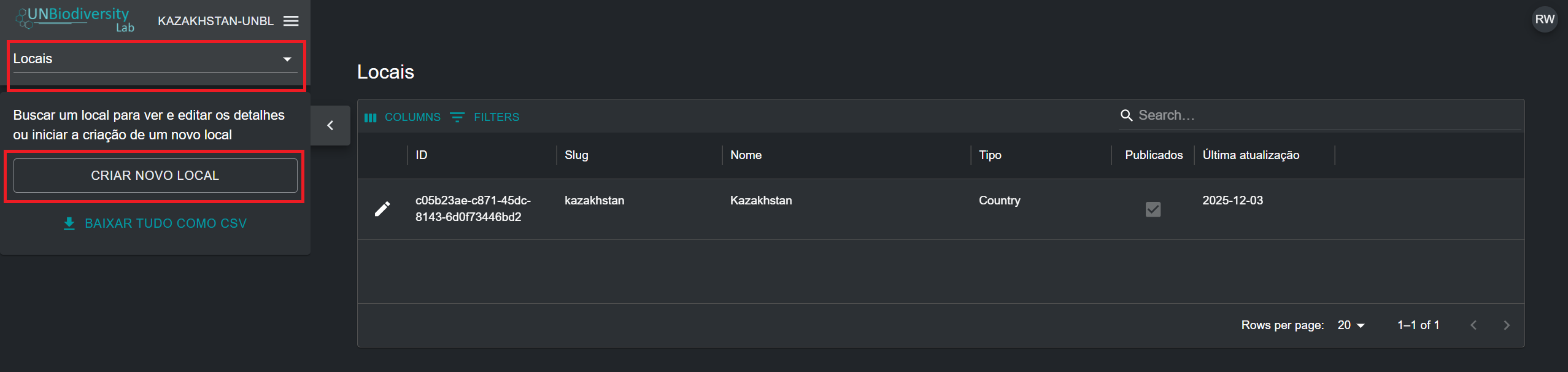Edit the Kazakhstan row with pencil icon
The width and height of the screenshot is (1568, 372).
382,209
